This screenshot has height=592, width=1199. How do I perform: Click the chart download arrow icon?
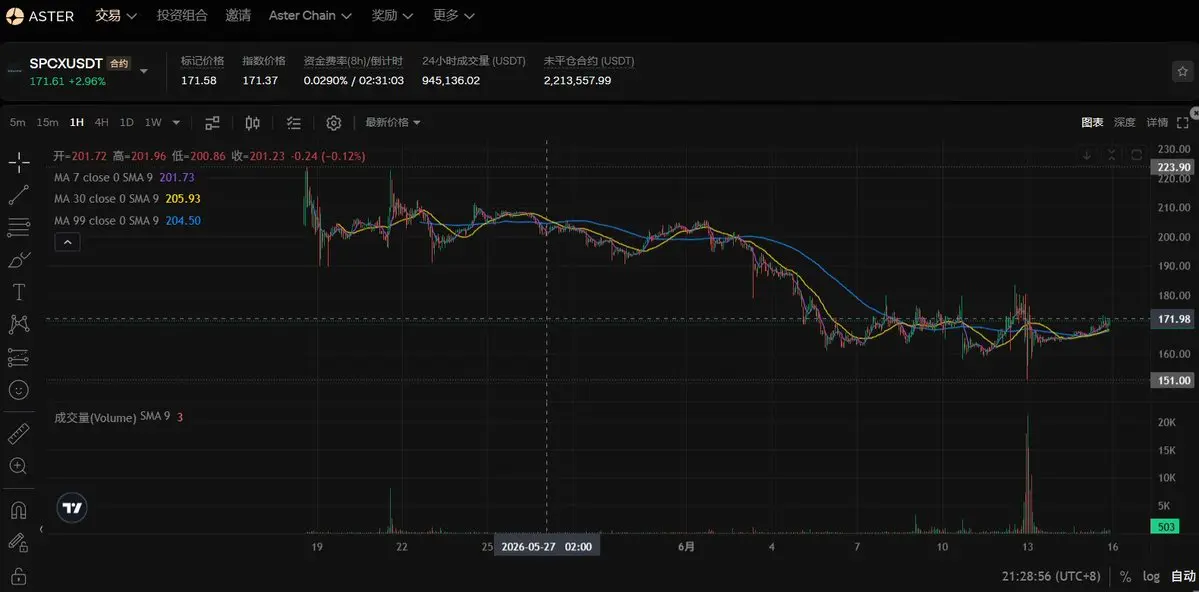(1087, 155)
